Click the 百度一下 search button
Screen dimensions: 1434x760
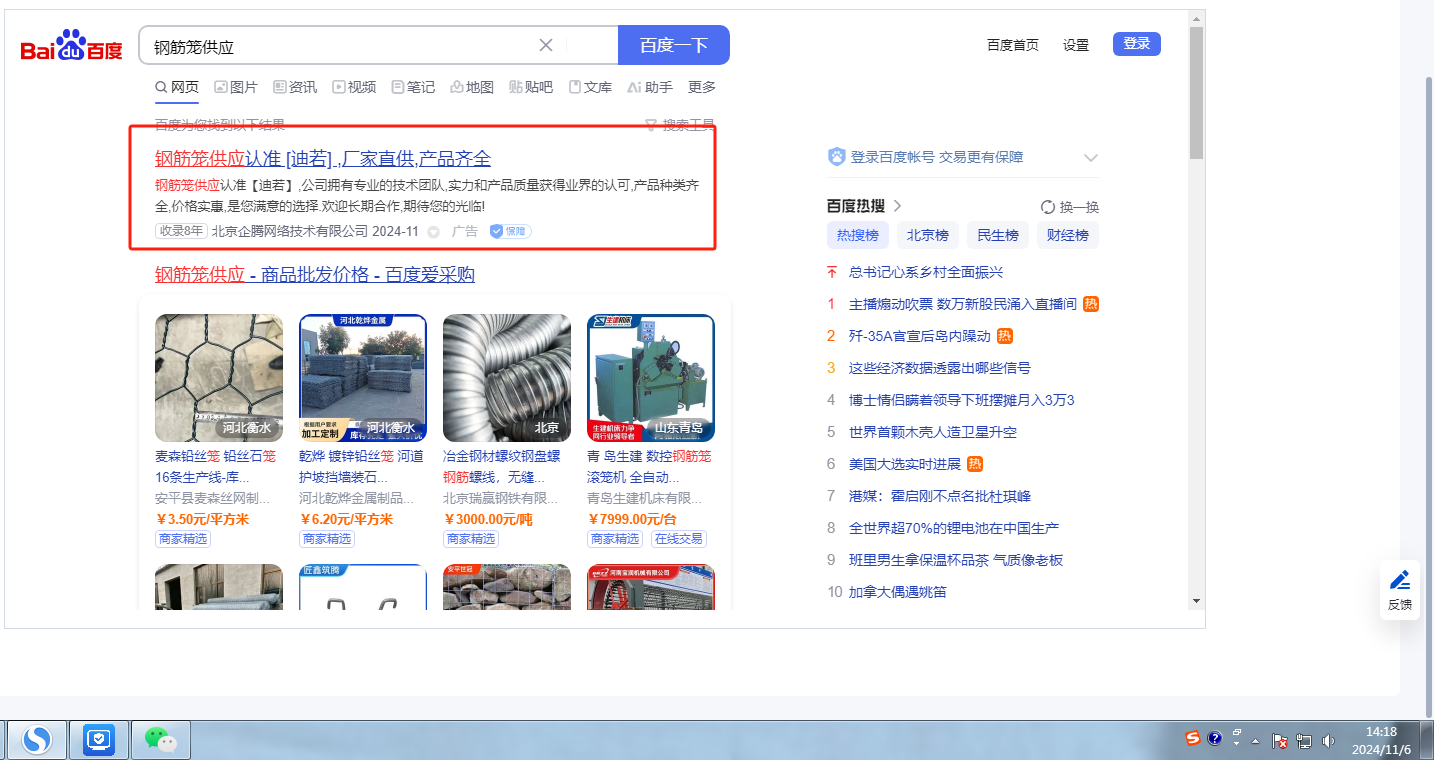coord(674,45)
